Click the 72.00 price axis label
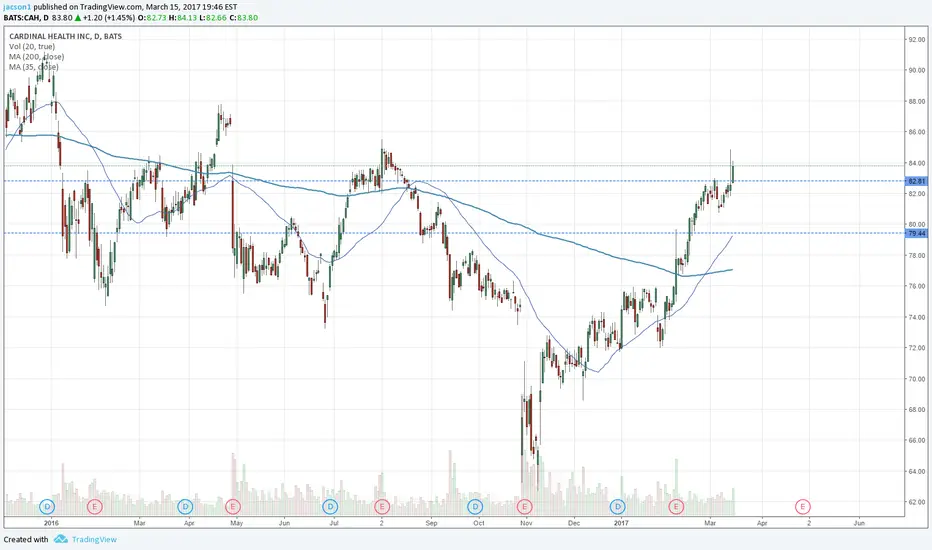This screenshot has height=550, width=932. click(916, 348)
